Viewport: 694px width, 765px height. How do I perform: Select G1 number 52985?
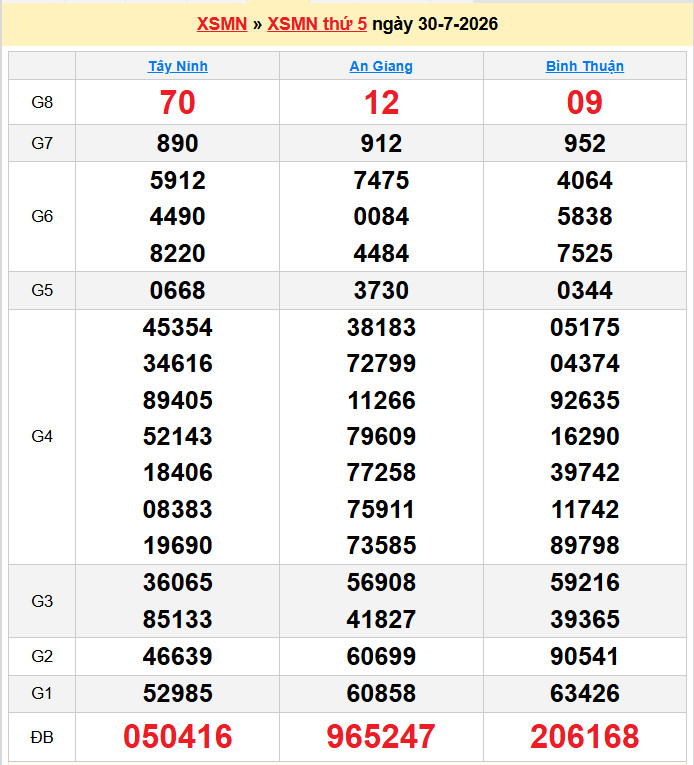coord(178,693)
